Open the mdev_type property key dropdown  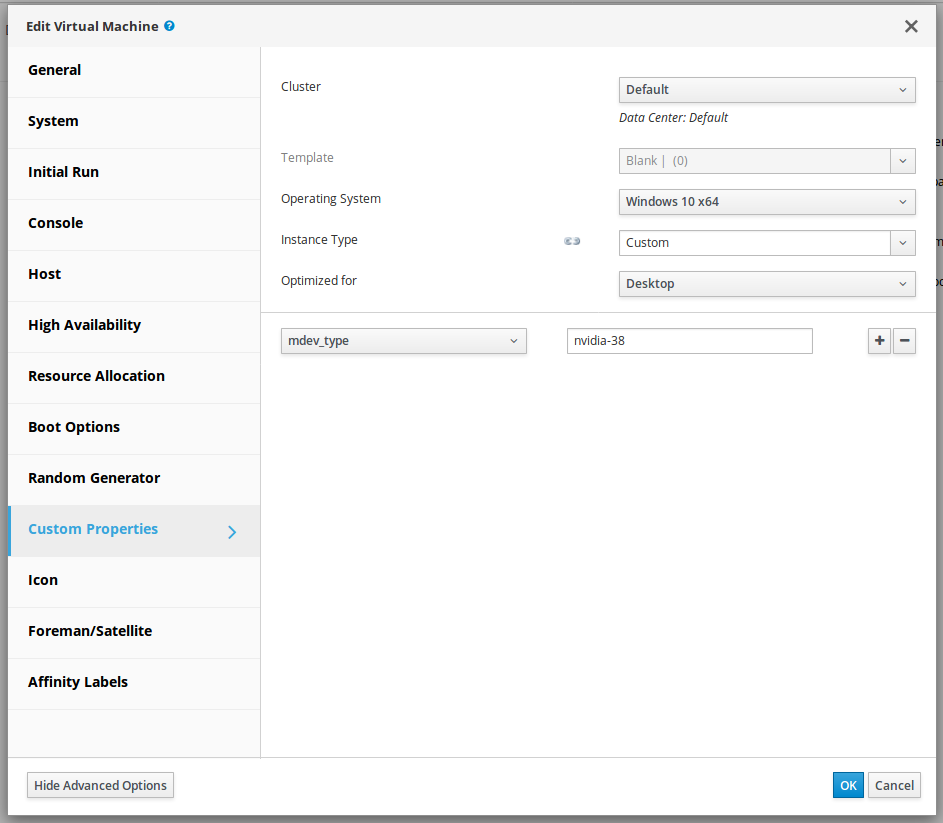pos(403,341)
